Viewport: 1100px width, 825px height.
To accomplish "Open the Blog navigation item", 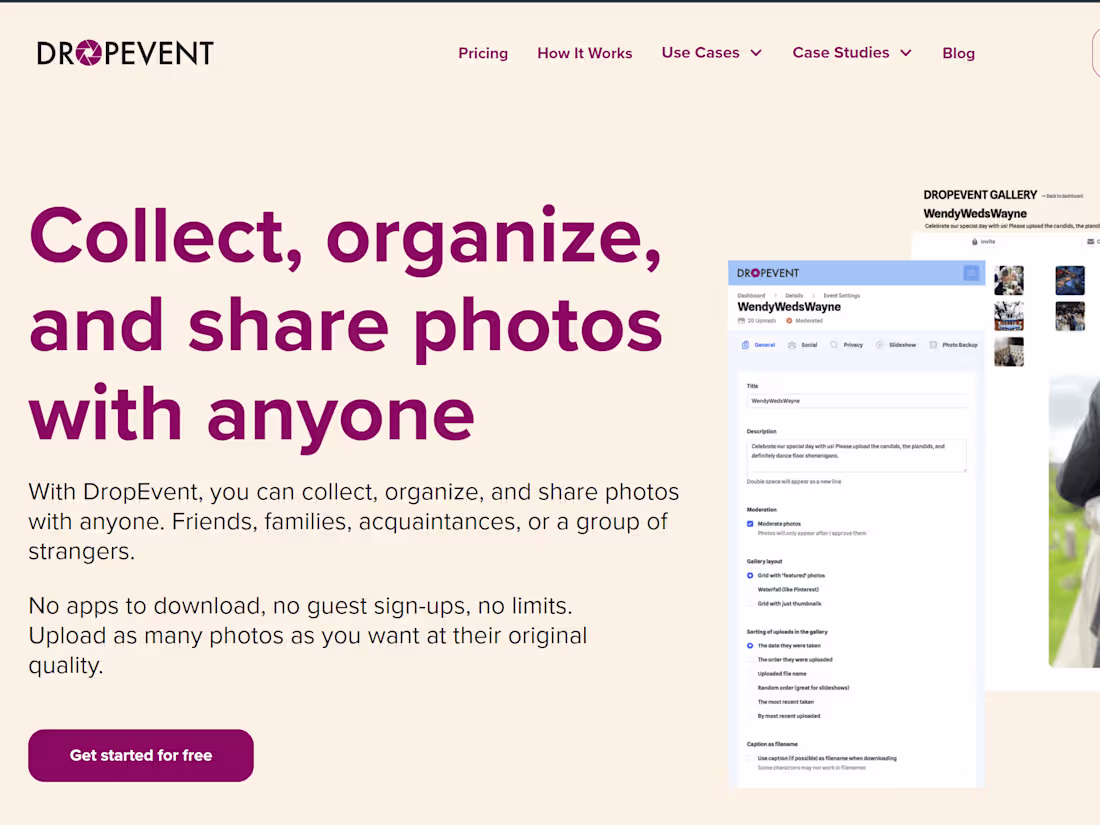I will click(x=958, y=53).
